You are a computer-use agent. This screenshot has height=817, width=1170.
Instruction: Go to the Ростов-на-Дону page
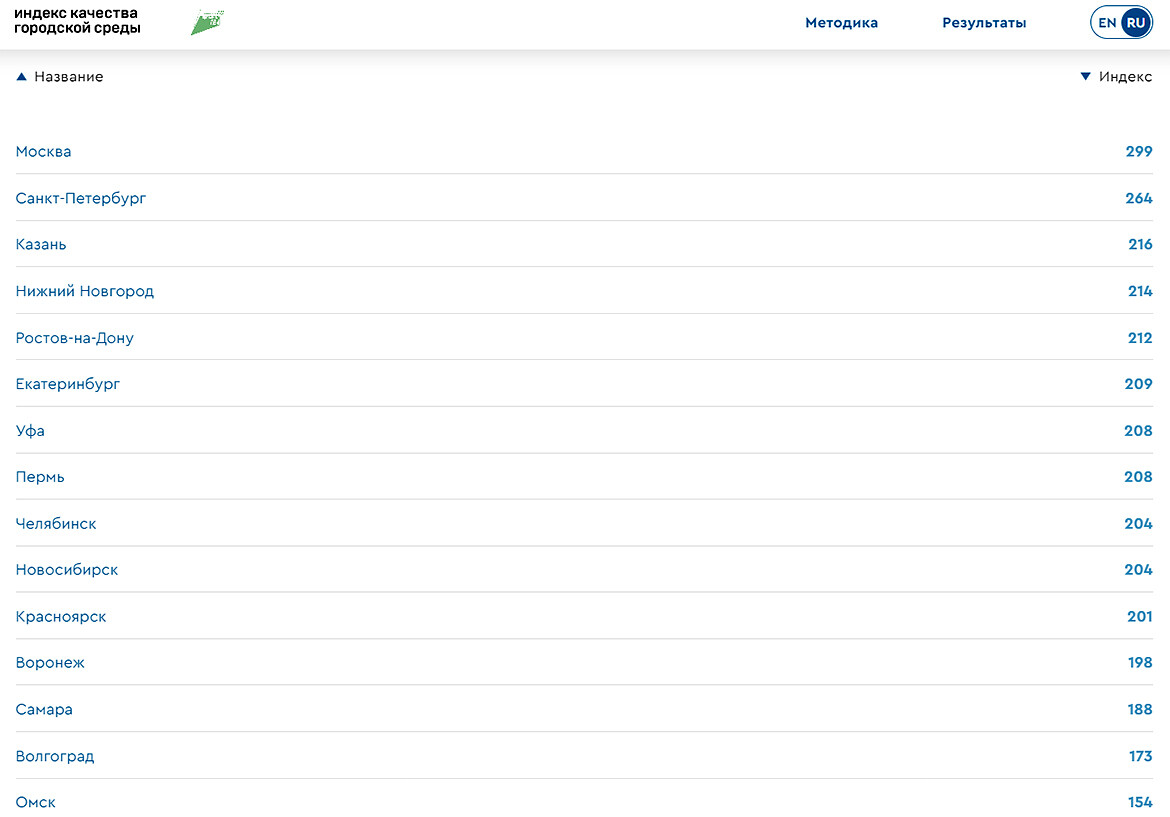75,338
